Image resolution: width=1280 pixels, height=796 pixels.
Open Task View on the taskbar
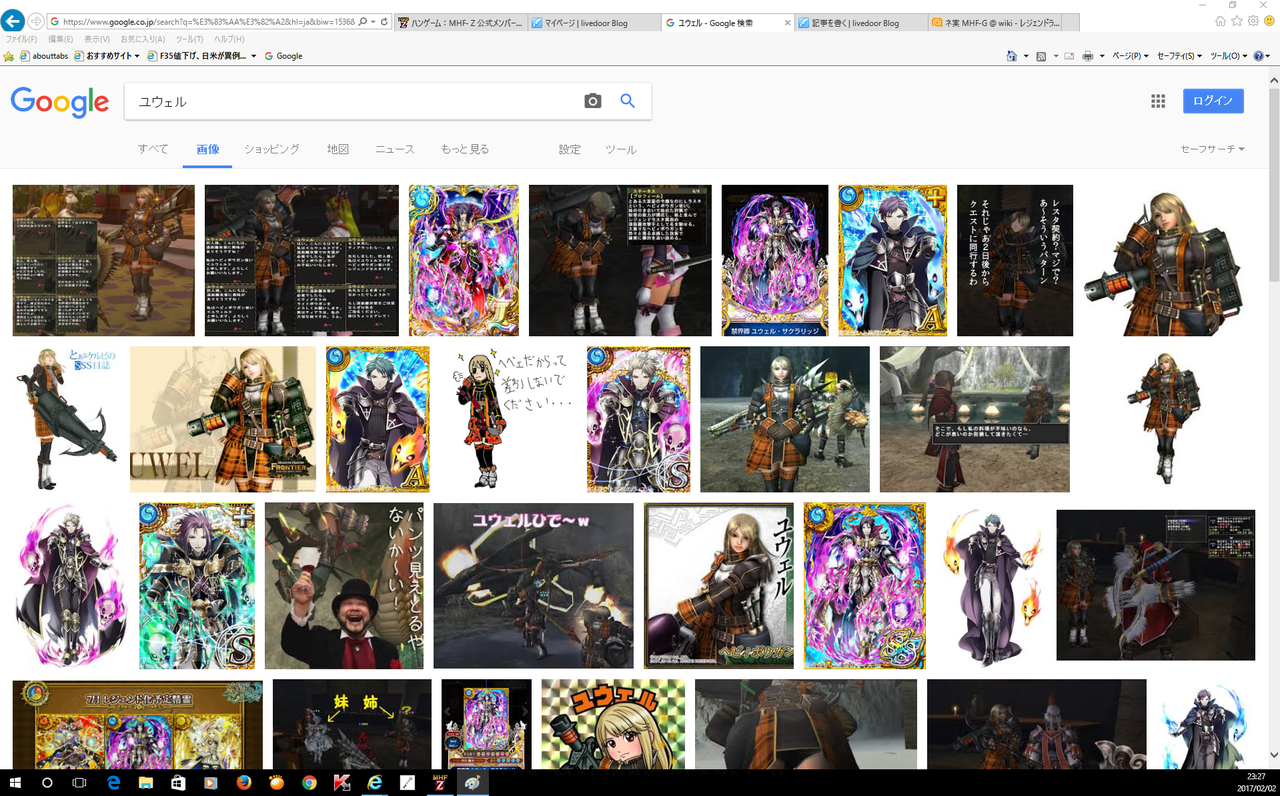79,782
